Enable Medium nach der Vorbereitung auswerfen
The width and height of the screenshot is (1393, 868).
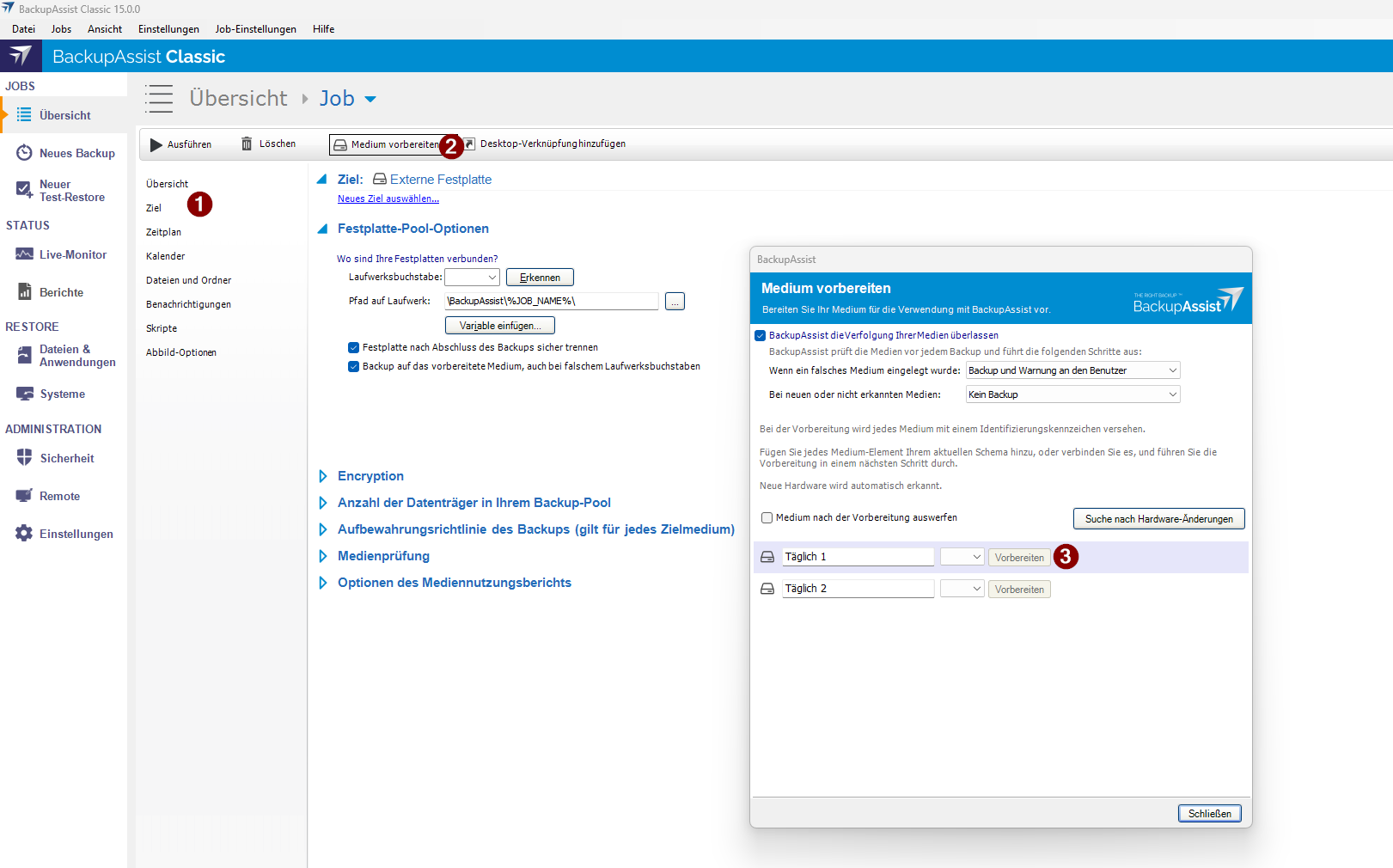pos(767,518)
